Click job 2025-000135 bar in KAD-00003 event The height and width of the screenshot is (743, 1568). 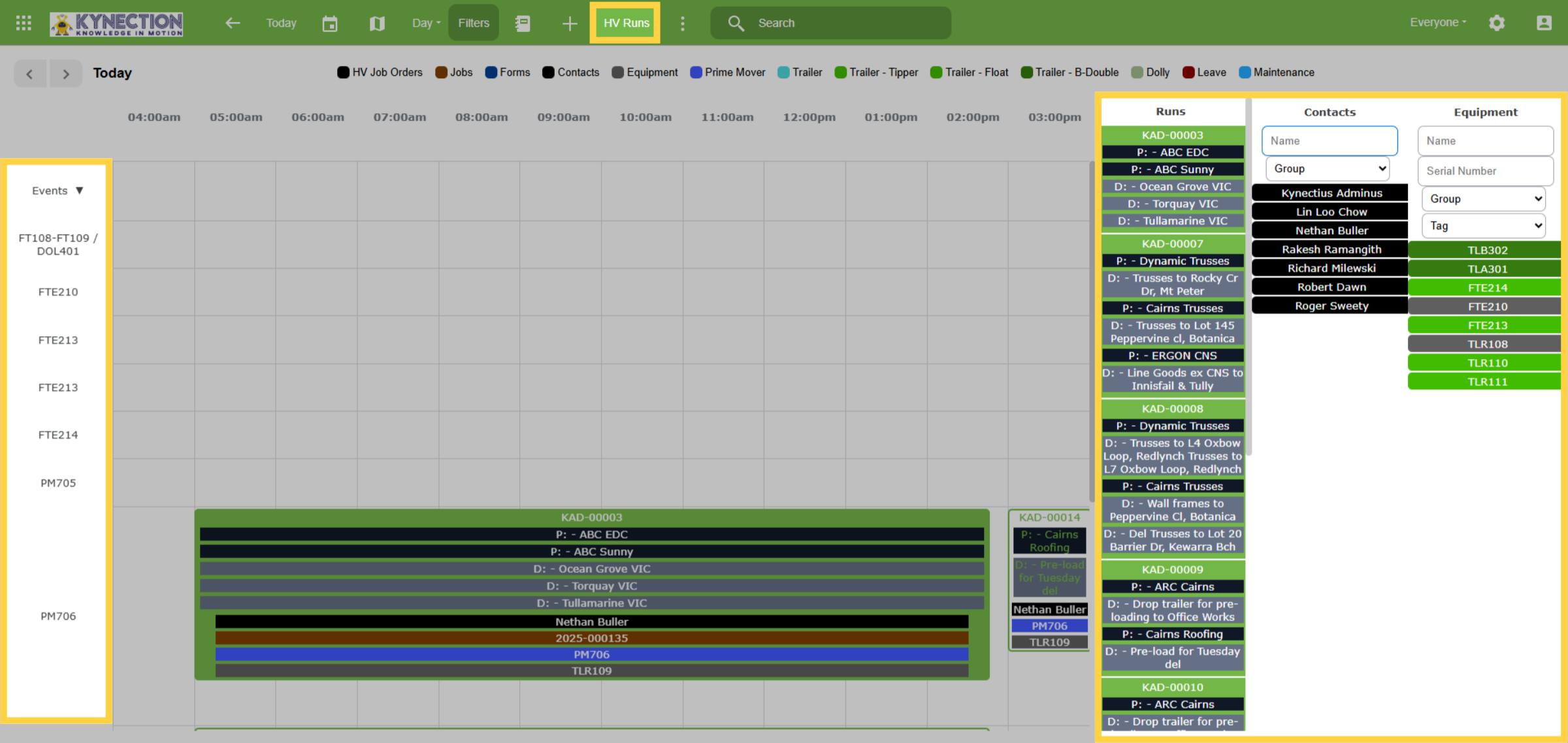(x=592, y=638)
